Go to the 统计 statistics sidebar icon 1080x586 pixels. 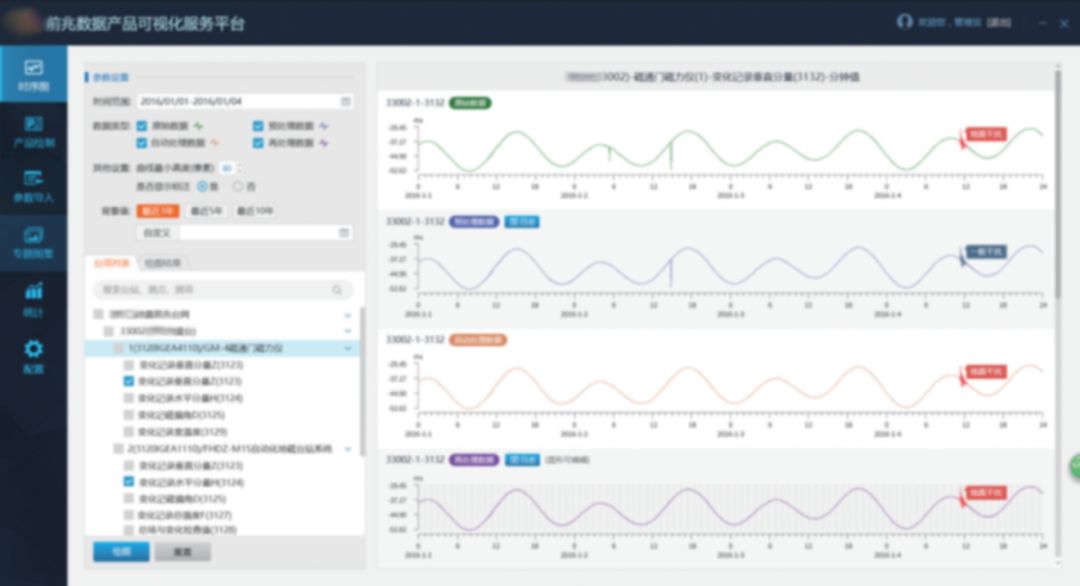(33, 298)
